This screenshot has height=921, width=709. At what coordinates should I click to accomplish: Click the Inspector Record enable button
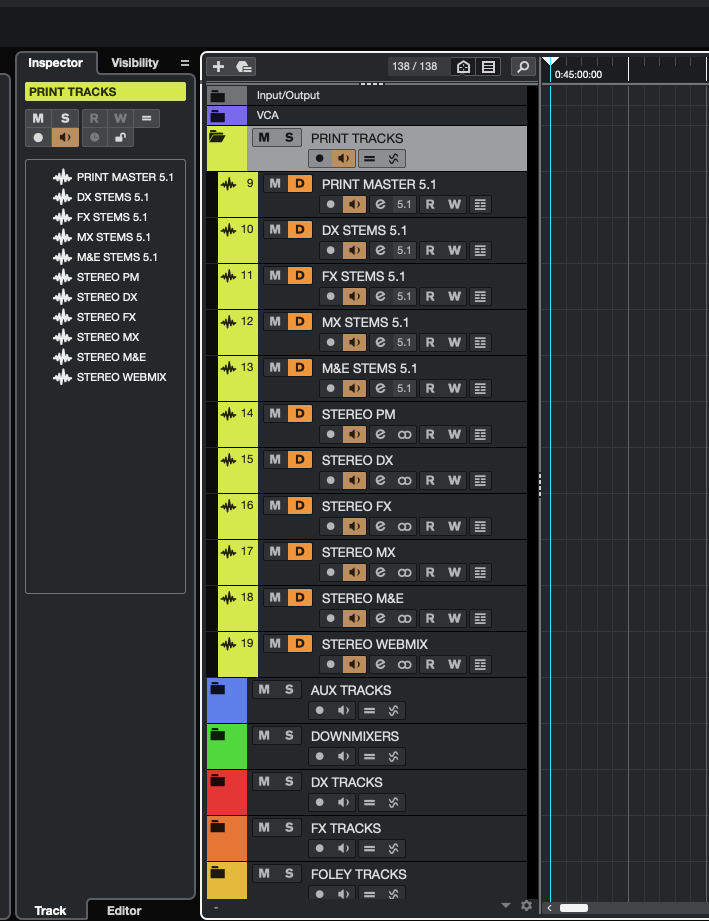pyautogui.click(x=38, y=137)
